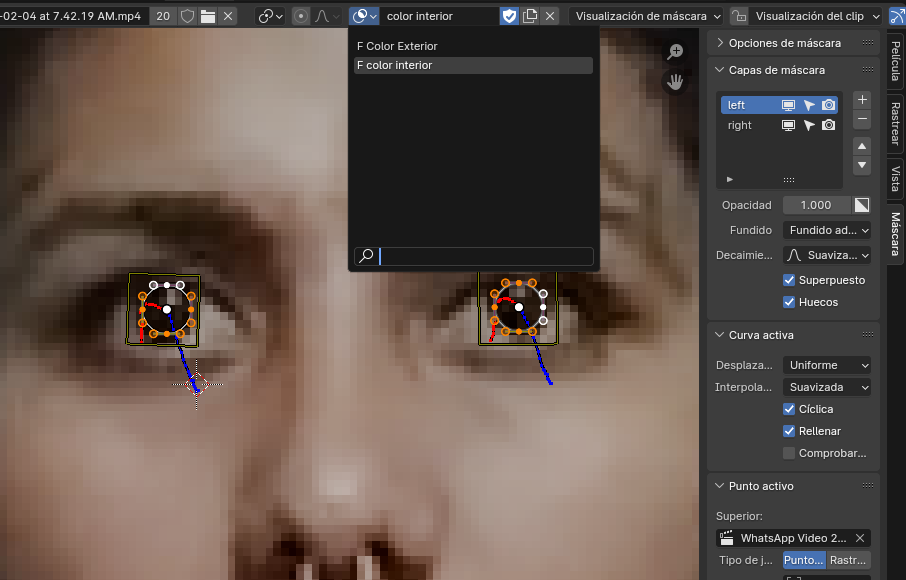The height and width of the screenshot is (580, 906).
Task: Click the hand pan viewport icon
Action: coord(674,81)
